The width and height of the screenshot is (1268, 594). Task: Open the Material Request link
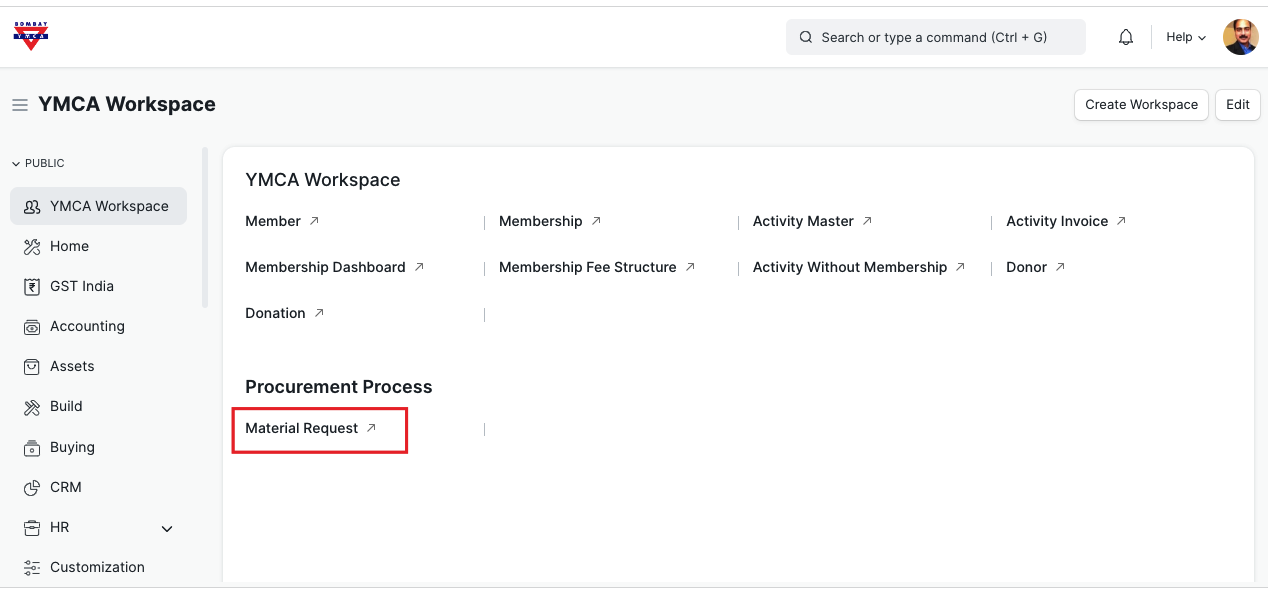point(302,428)
